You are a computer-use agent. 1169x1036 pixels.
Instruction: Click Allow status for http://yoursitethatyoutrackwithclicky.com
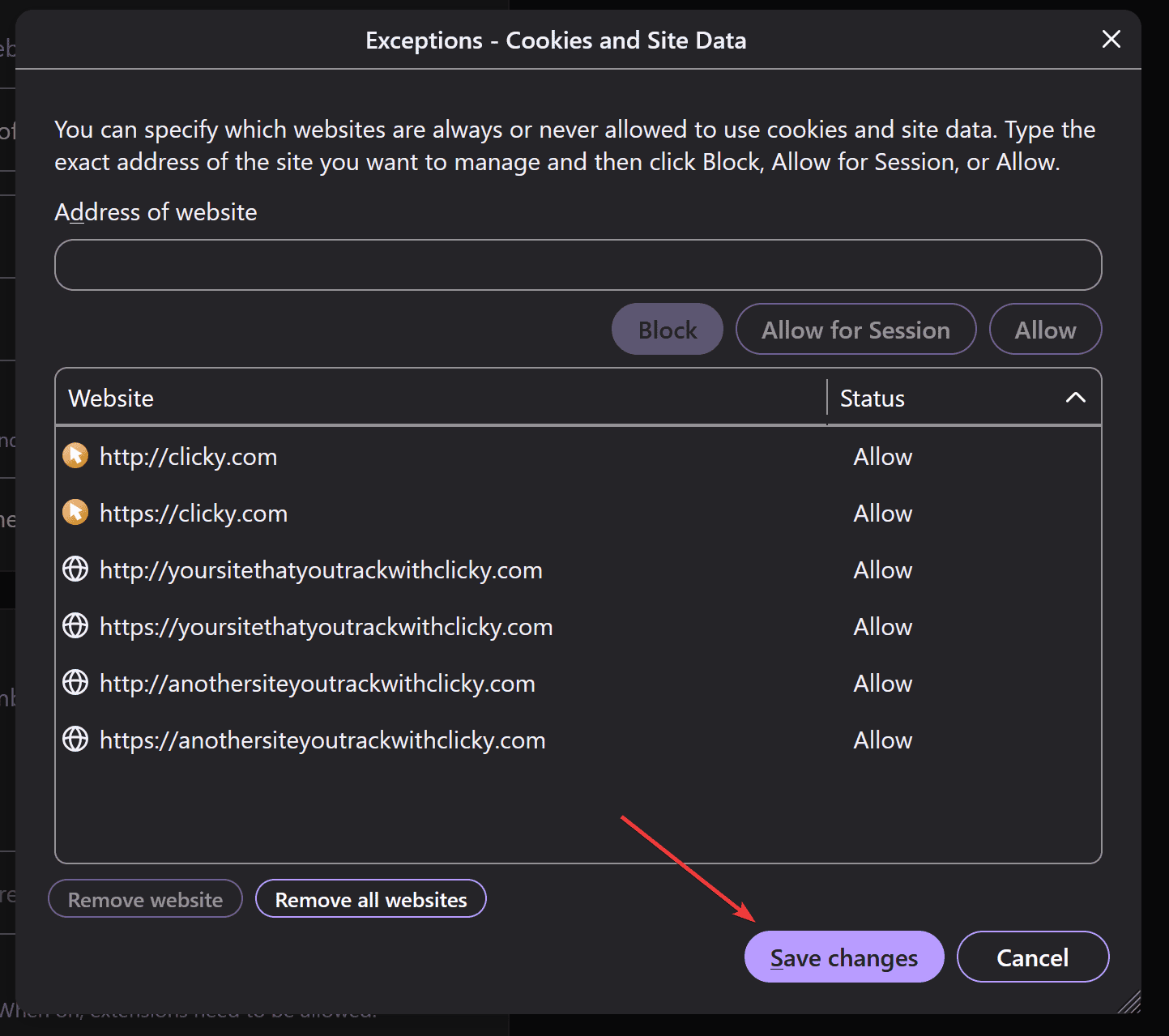pyautogui.click(x=882, y=570)
